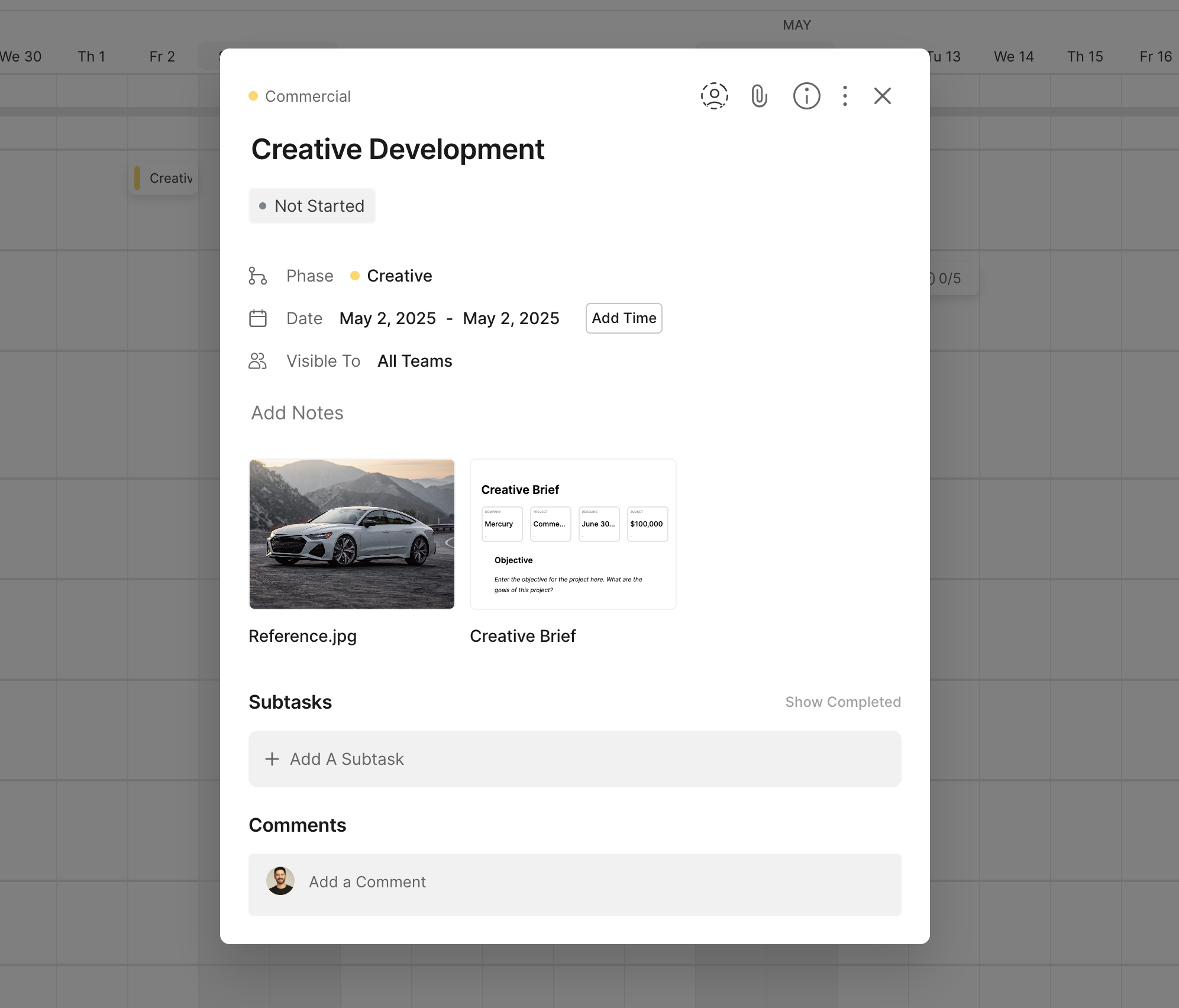Click the Phase branch icon

257,276
